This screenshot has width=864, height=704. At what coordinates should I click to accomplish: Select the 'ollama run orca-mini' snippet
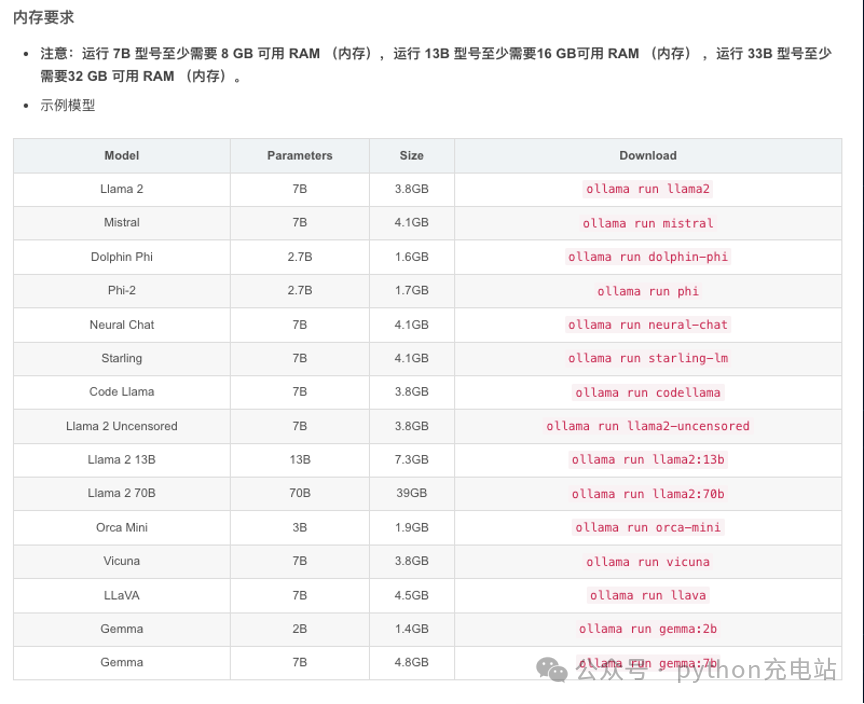(x=647, y=527)
